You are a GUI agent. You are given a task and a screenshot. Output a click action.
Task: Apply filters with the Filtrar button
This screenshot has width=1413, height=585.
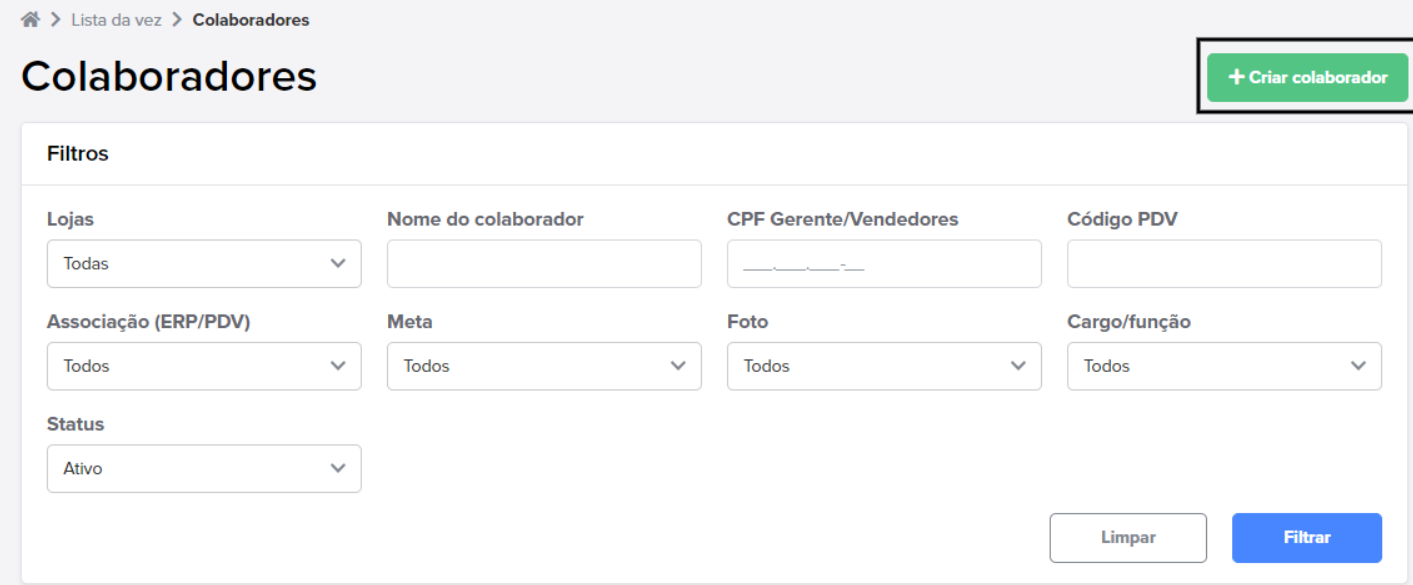(1307, 538)
